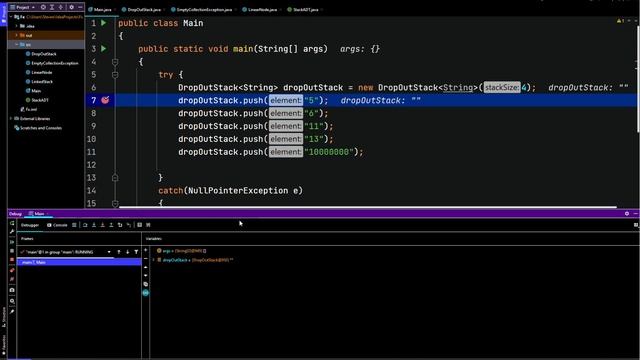Open the Project panel settings gear
Viewport: 640px width, 360px height.
tap(71, 7)
